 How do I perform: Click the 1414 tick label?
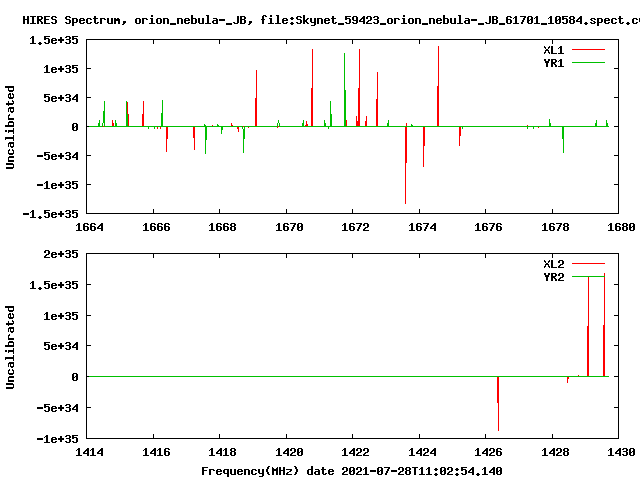(89, 452)
